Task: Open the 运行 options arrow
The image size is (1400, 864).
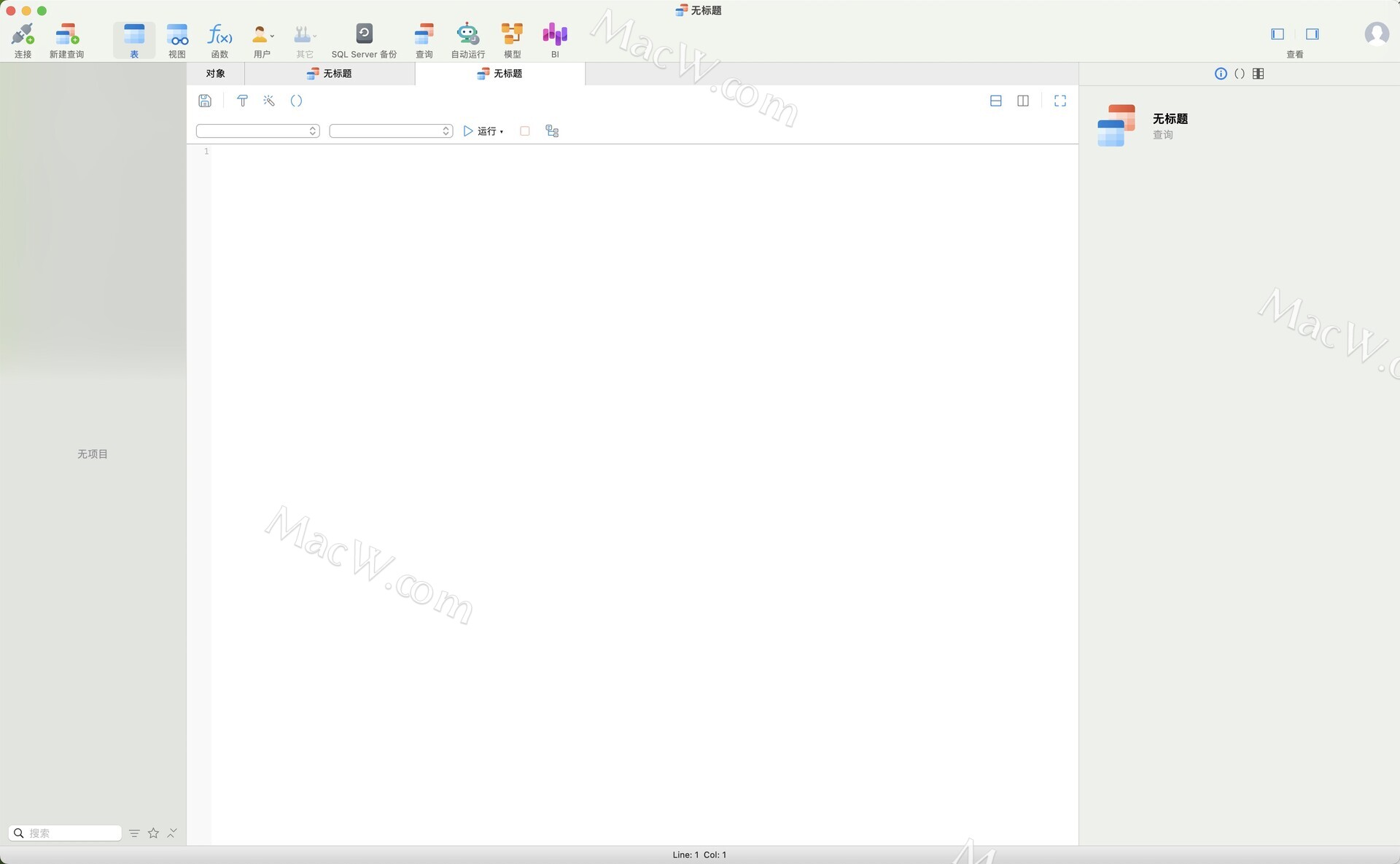Action: [502, 132]
